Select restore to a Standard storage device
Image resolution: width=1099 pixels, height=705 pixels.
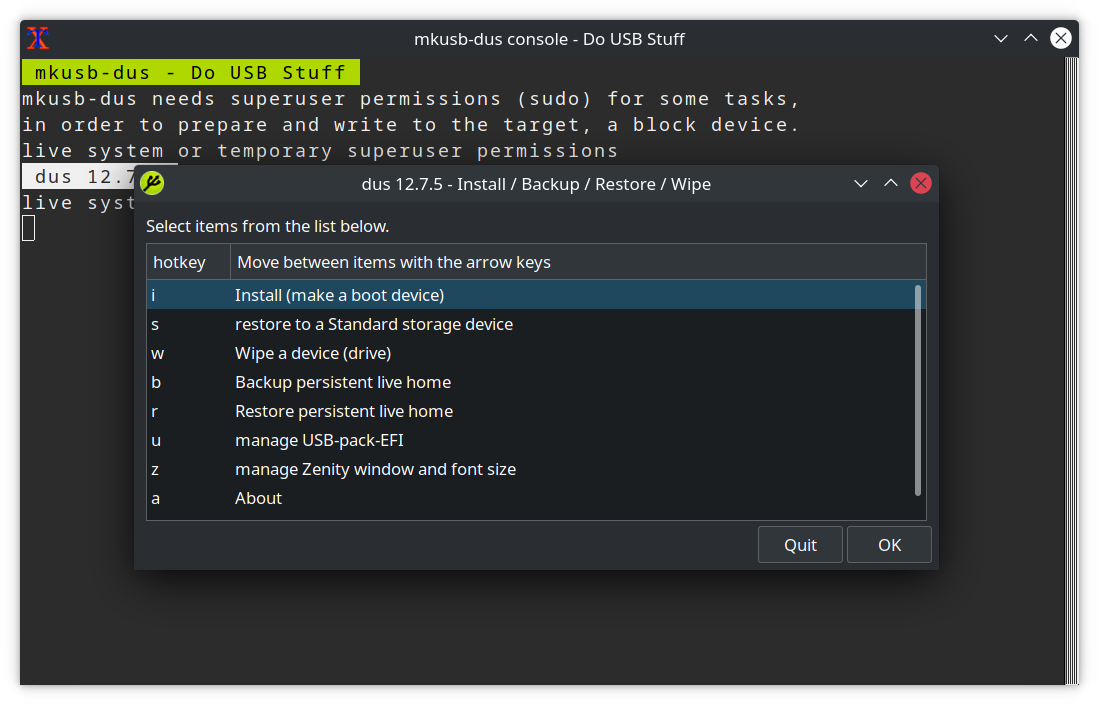373,324
